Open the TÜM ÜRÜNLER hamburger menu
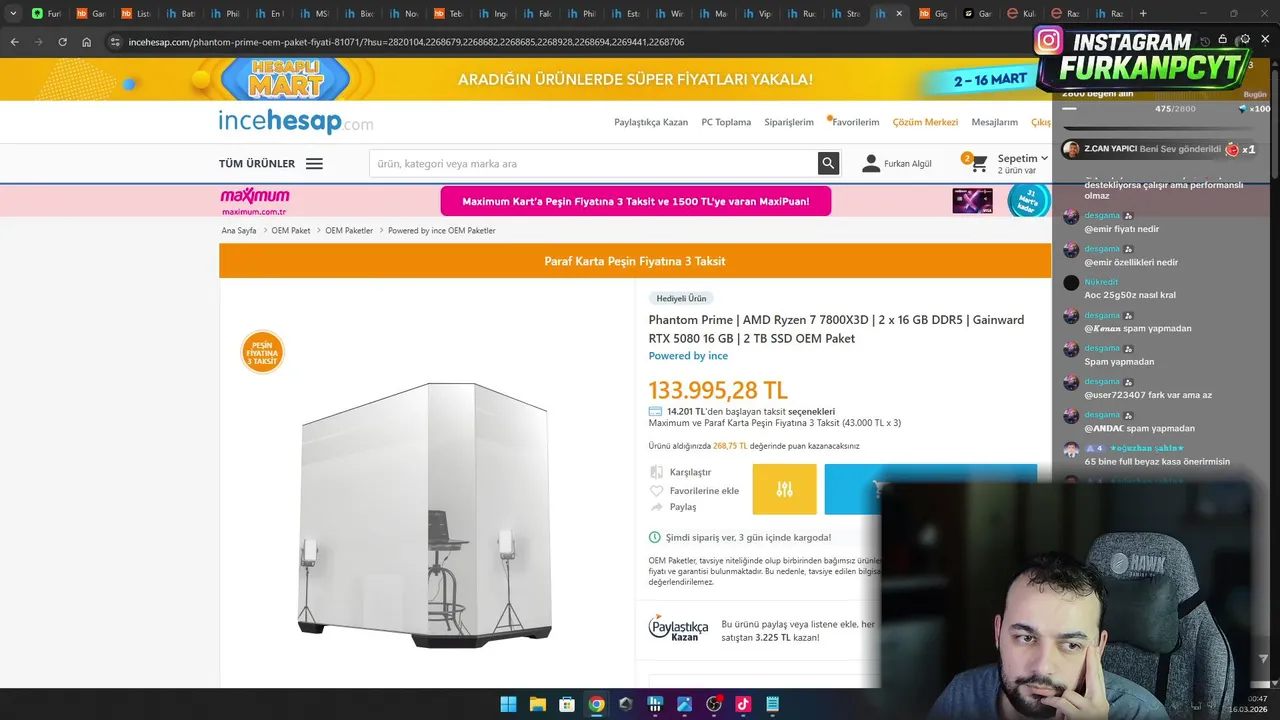Image resolution: width=1280 pixels, height=720 pixels. [314, 164]
